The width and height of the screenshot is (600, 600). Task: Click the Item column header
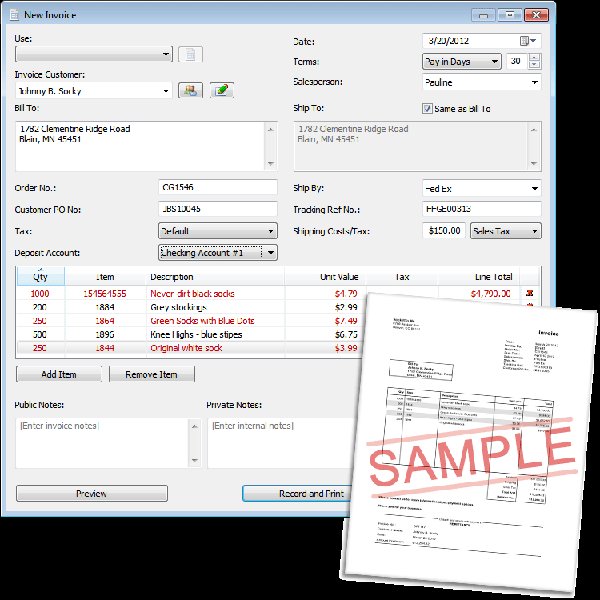[105, 277]
